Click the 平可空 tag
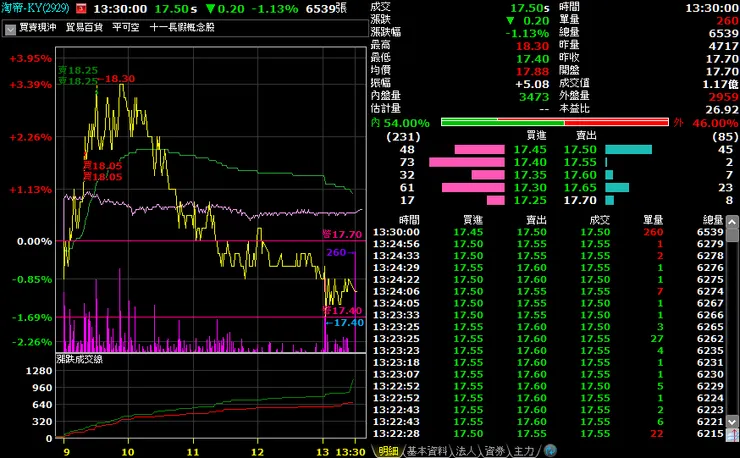The height and width of the screenshot is (458, 740). pyautogui.click(x=126, y=27)
